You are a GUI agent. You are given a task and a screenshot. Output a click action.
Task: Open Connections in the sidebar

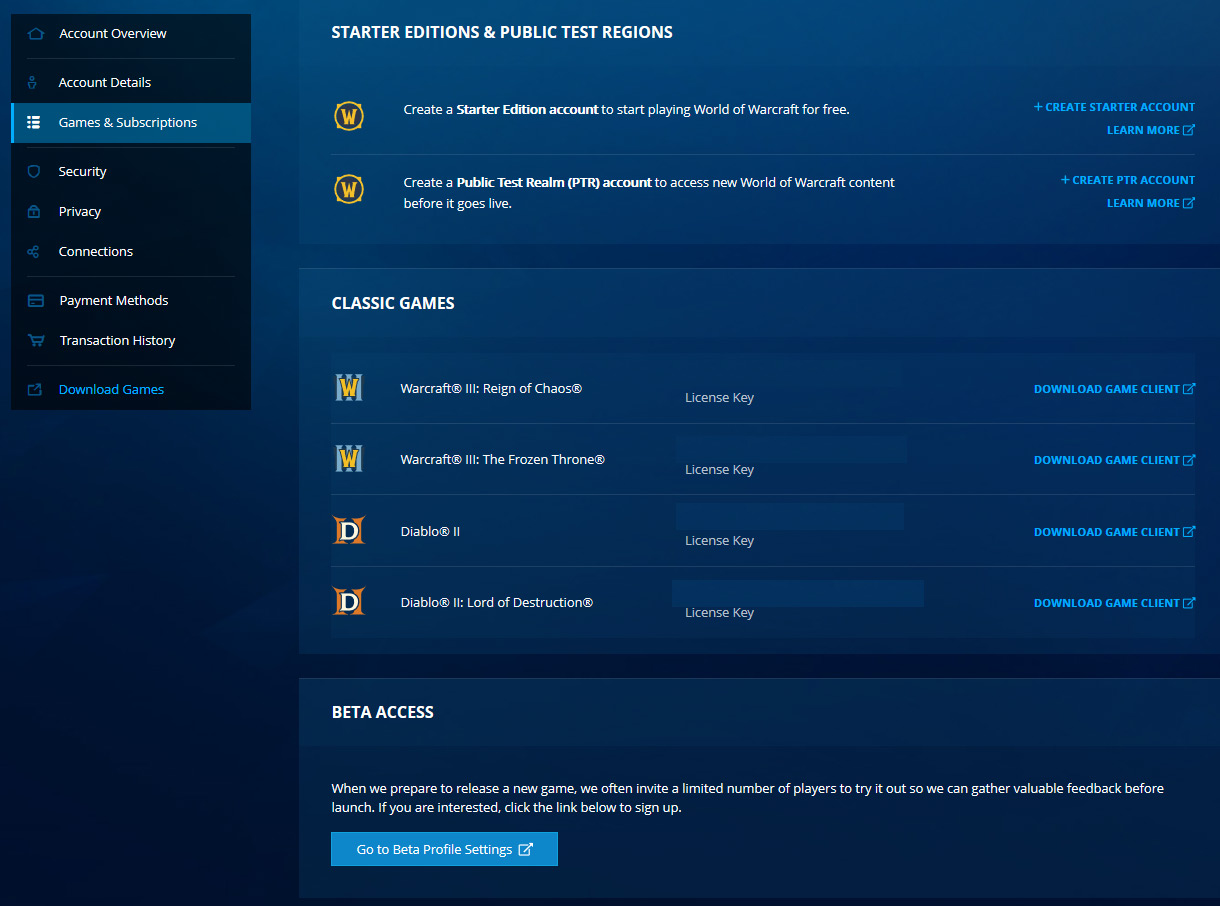click(131, 252)
